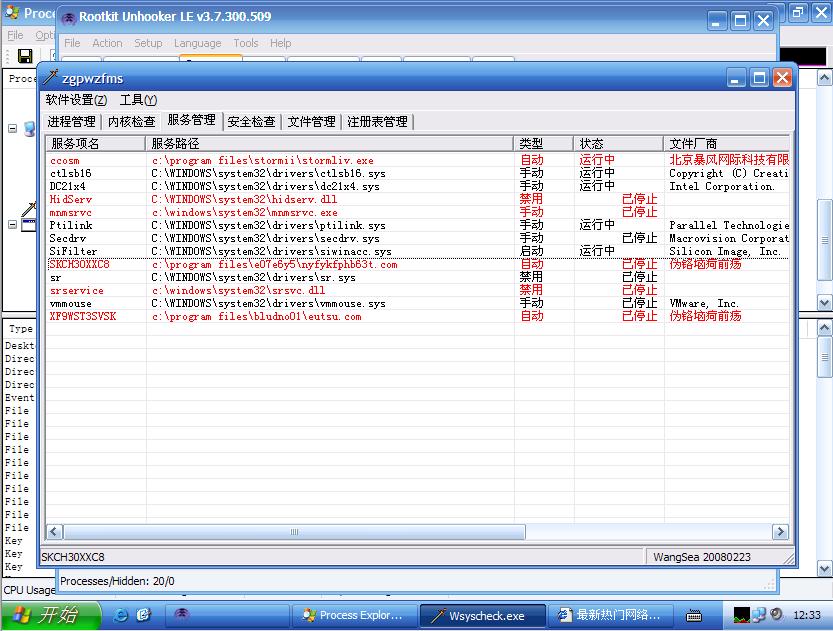Screen dimensions: 833x631
Task: Sort by 服务路径 column header
Action: pos(329,143)
